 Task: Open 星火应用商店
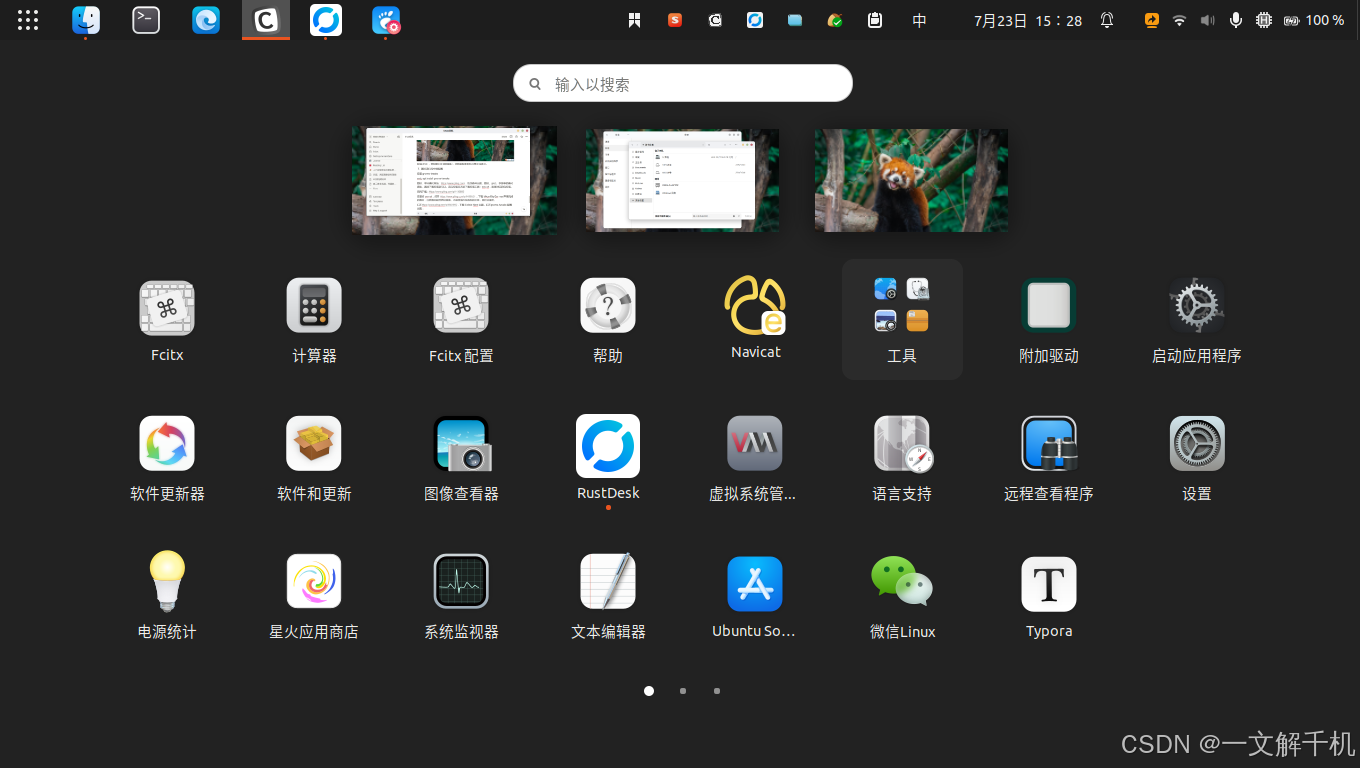(314, 583)
